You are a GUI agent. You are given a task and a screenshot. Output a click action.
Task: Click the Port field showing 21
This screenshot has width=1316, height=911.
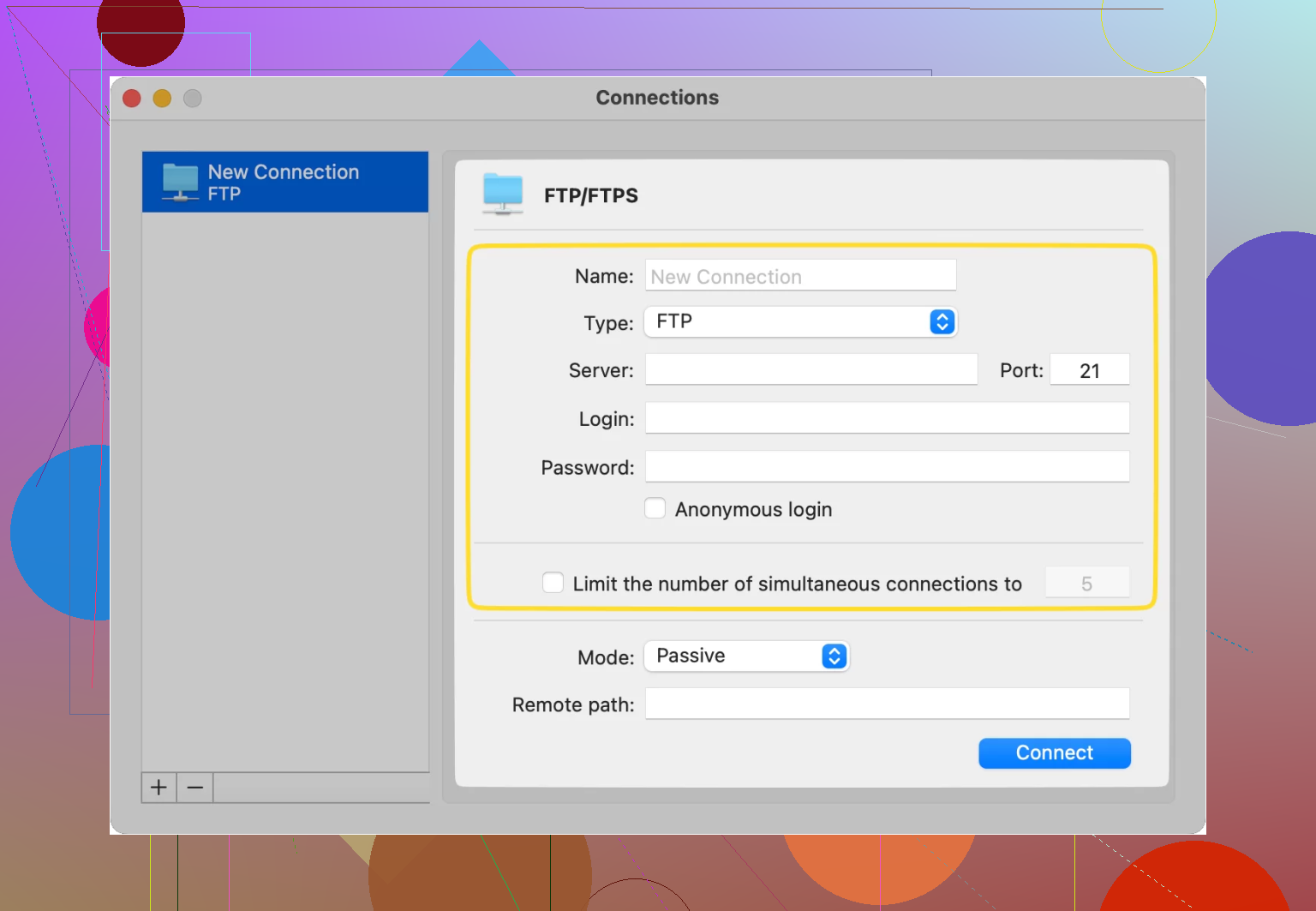pos(1090,369)
